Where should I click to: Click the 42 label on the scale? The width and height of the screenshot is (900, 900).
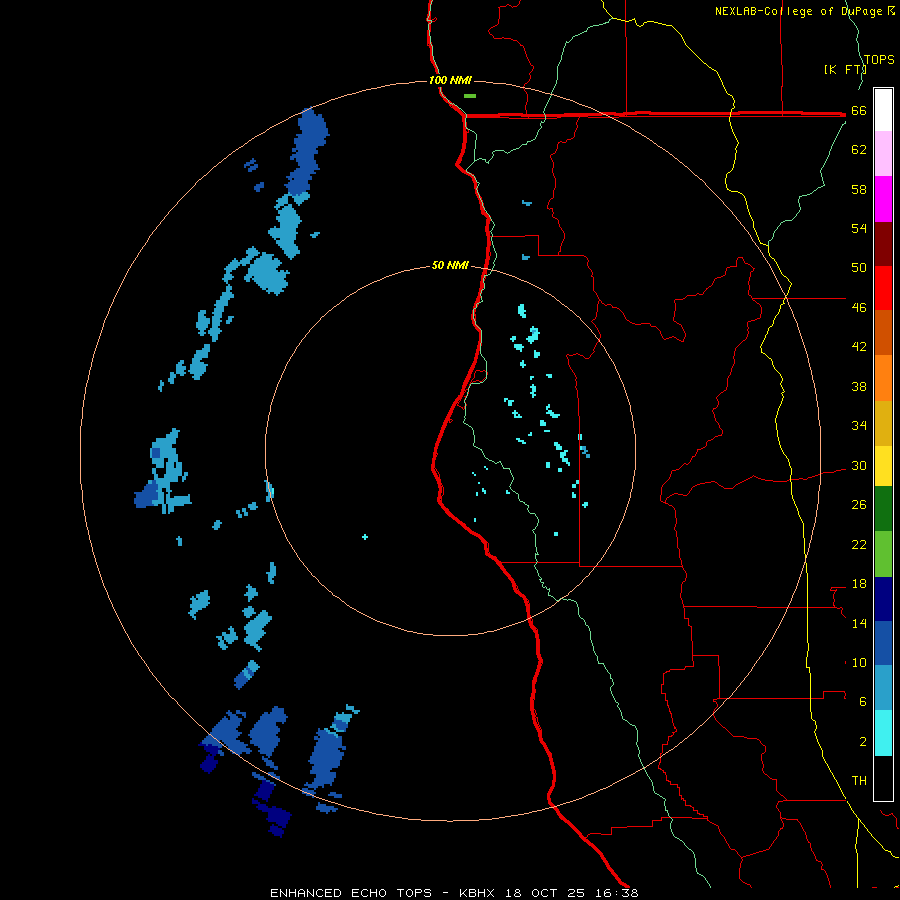point(859,347)
